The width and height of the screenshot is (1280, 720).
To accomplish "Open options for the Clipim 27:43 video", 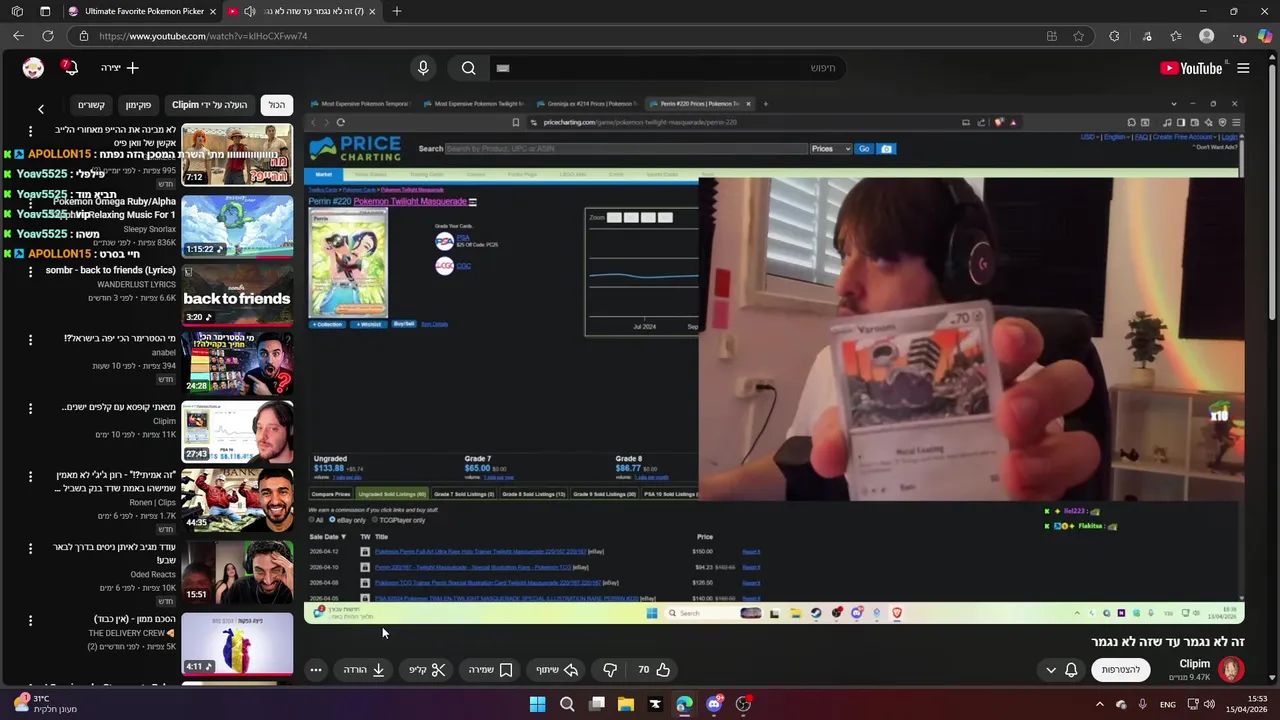I will tap(30, 408).
